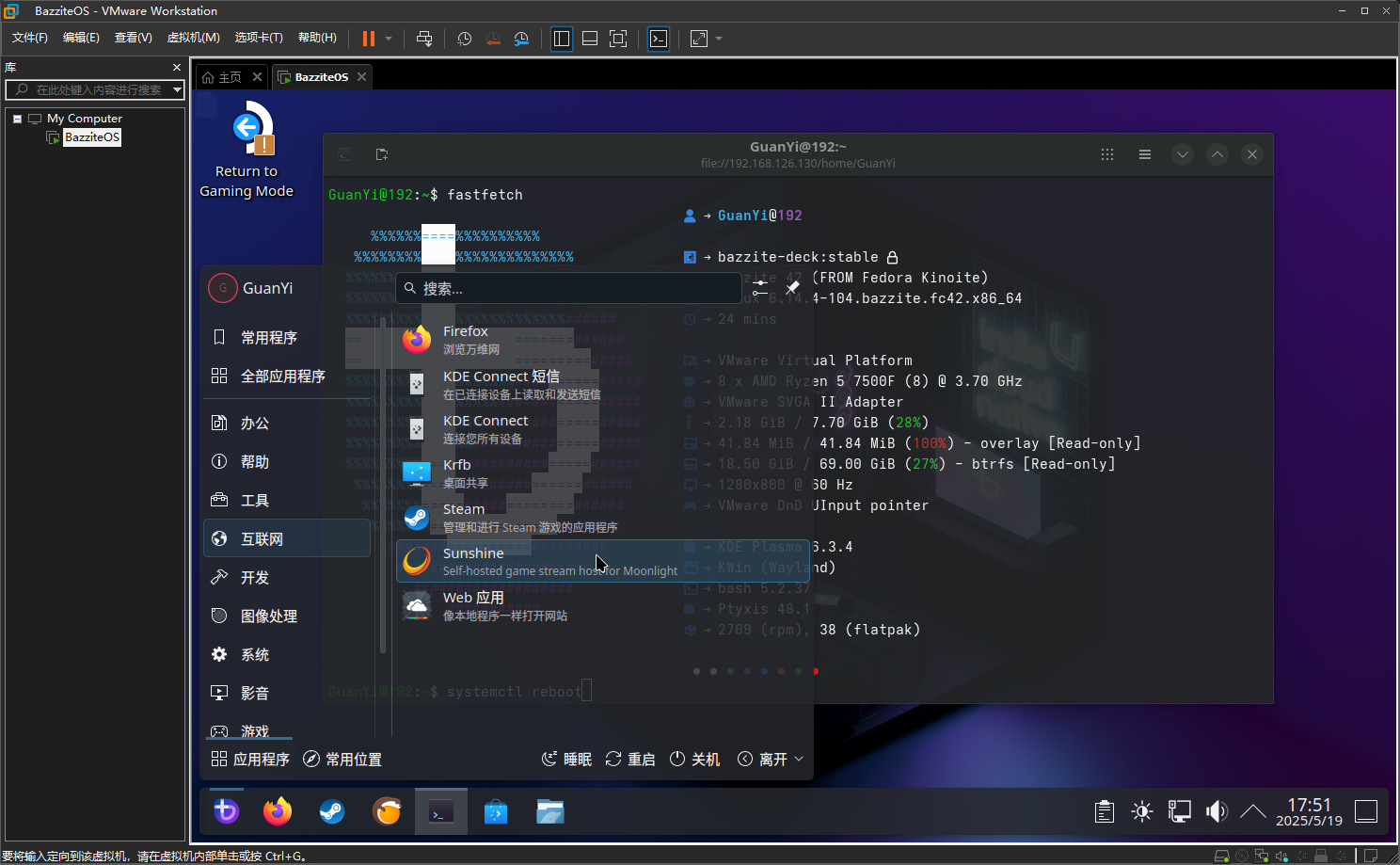Click the 关机 shutdown button
1400x865 pixels.
click(x=694, y=759)
